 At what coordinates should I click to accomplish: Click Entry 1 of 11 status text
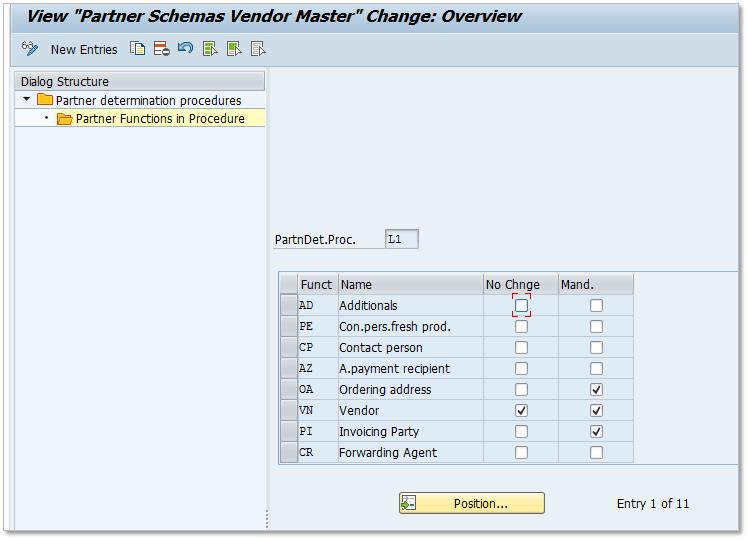[x=653, y=504]
